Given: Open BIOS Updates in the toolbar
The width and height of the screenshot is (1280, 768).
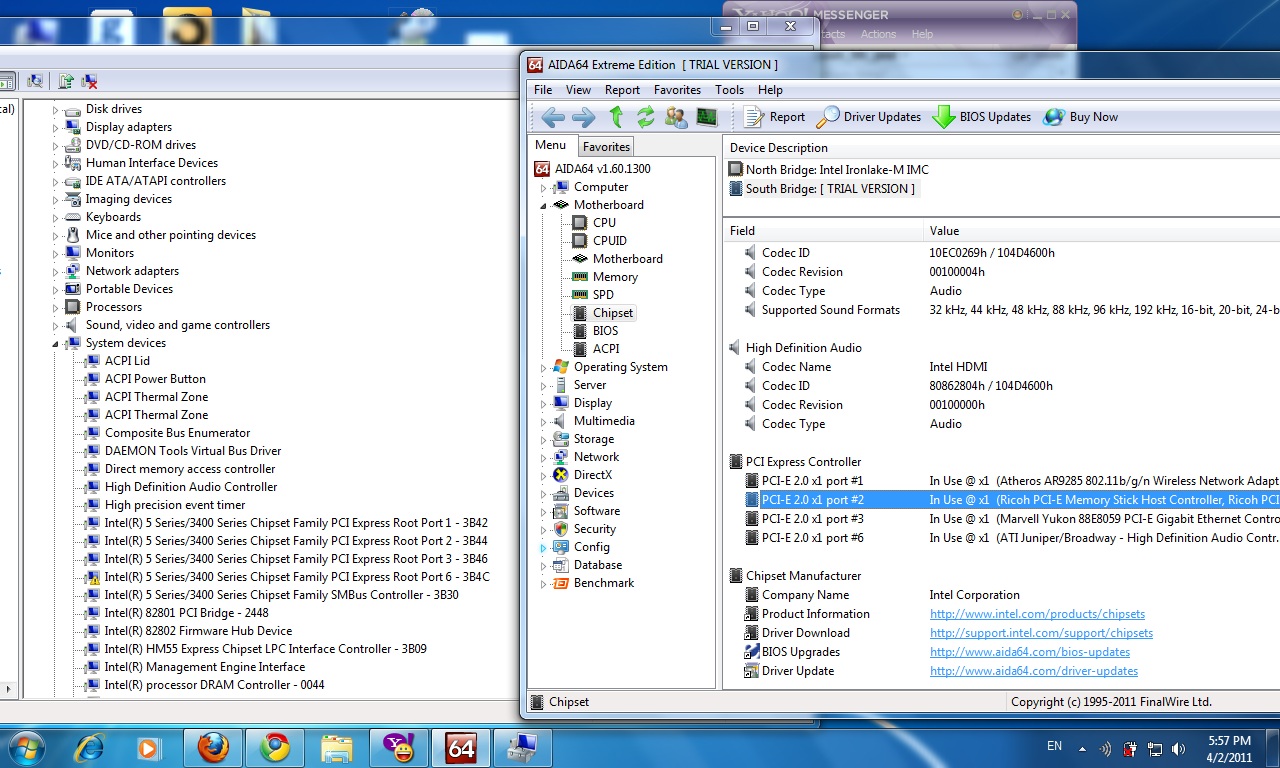Looking at the screenshot, I should click(982, 117).
